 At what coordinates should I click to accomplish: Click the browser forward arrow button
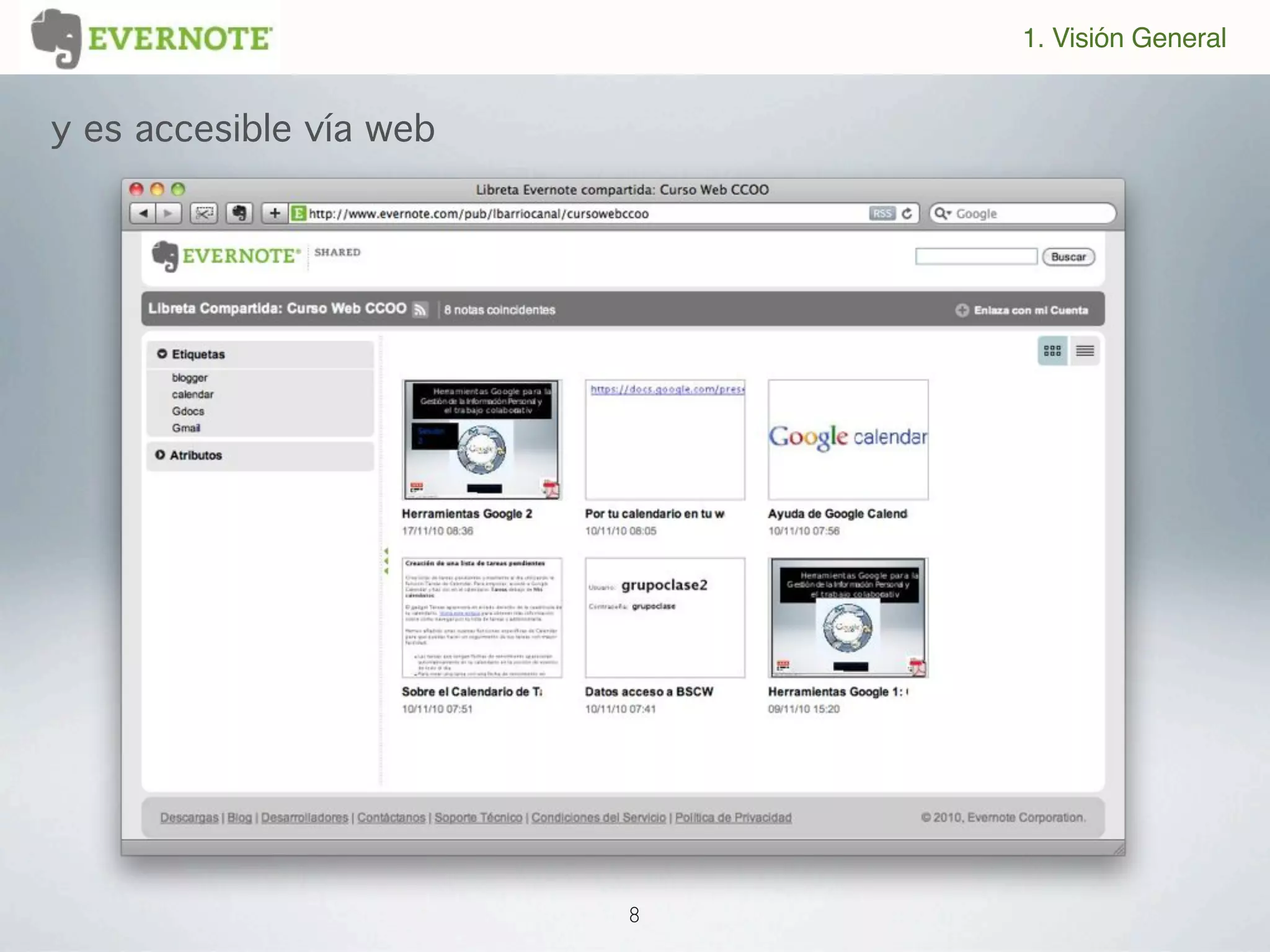click(168, 214)
